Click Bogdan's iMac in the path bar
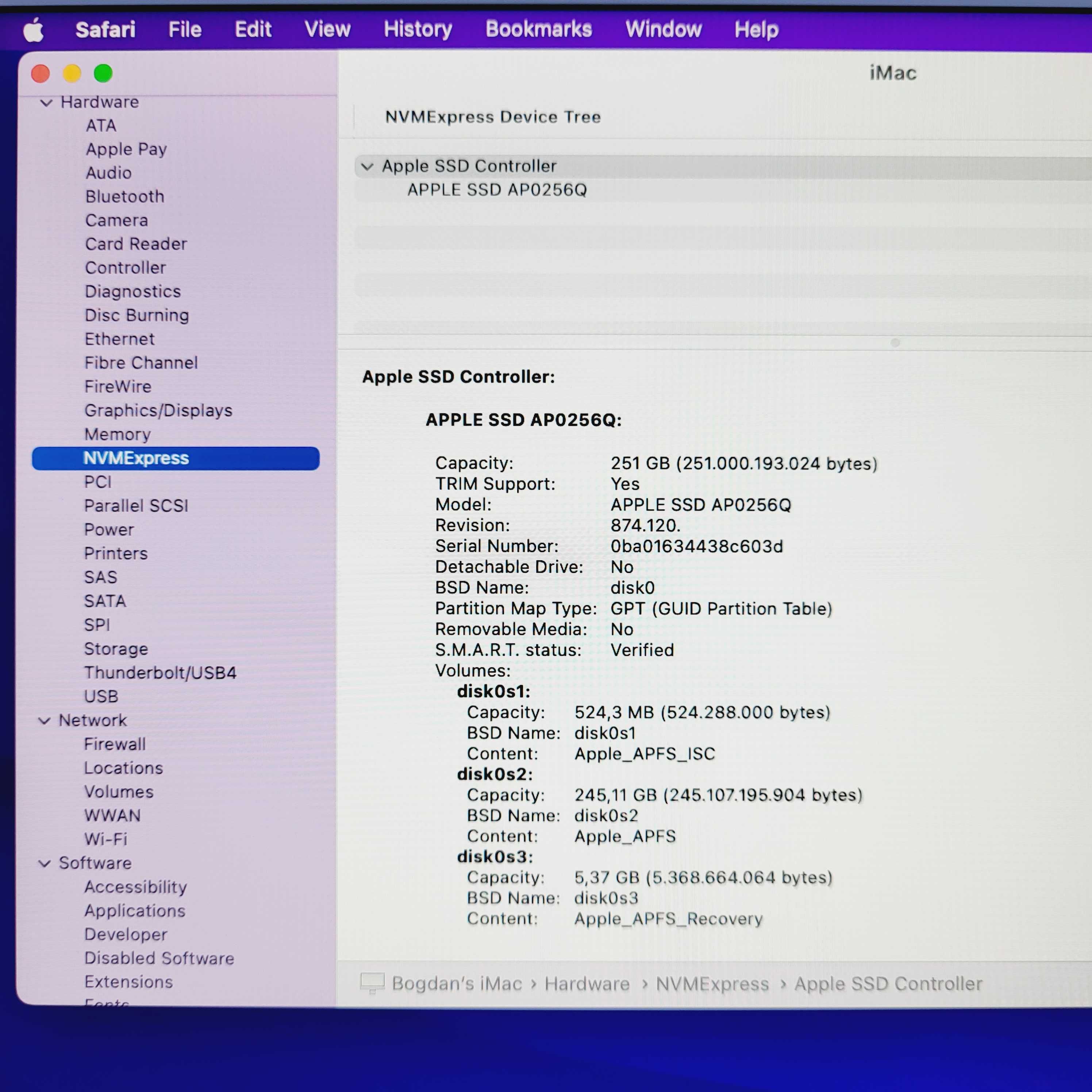Viewport: 1092px width, 1092px height. (x=457, y=984)
